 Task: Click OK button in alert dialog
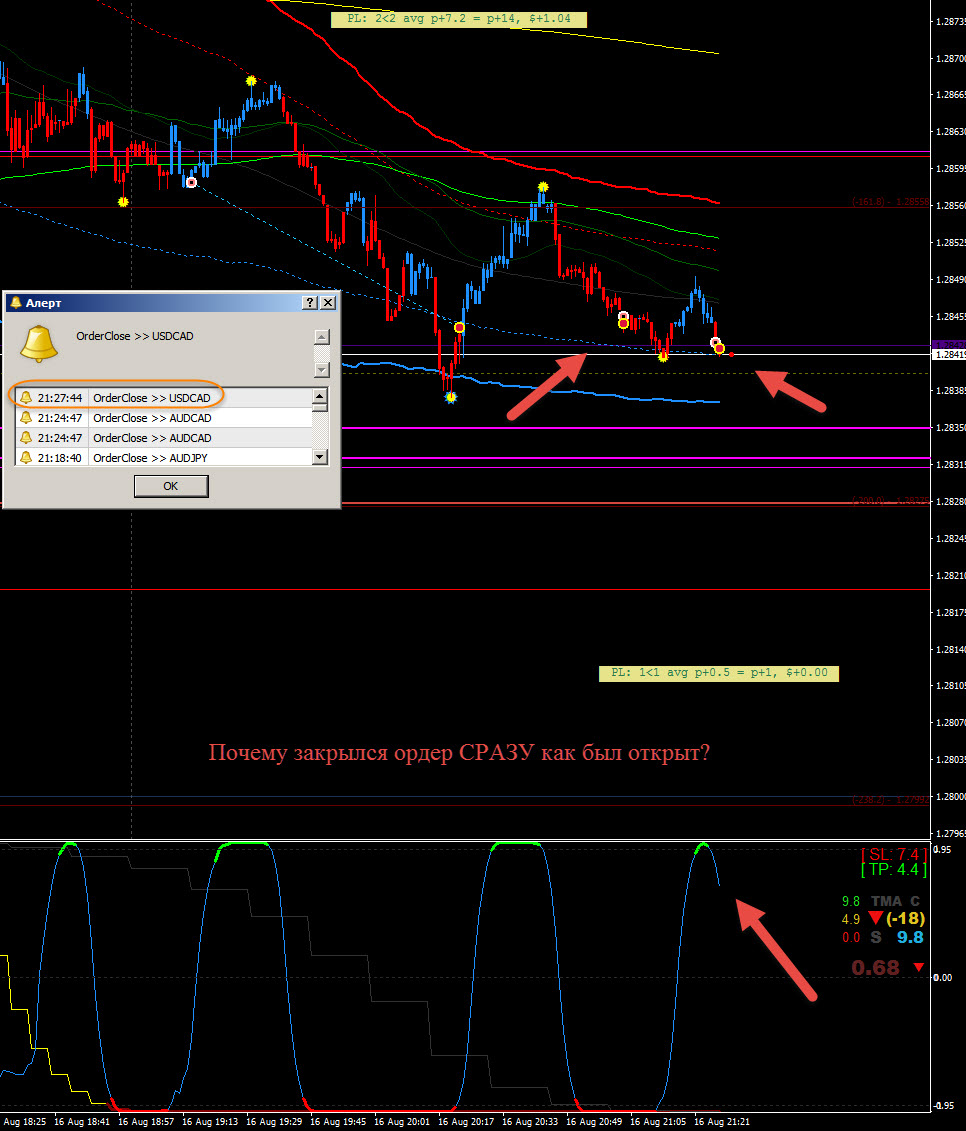click(171, 486)
